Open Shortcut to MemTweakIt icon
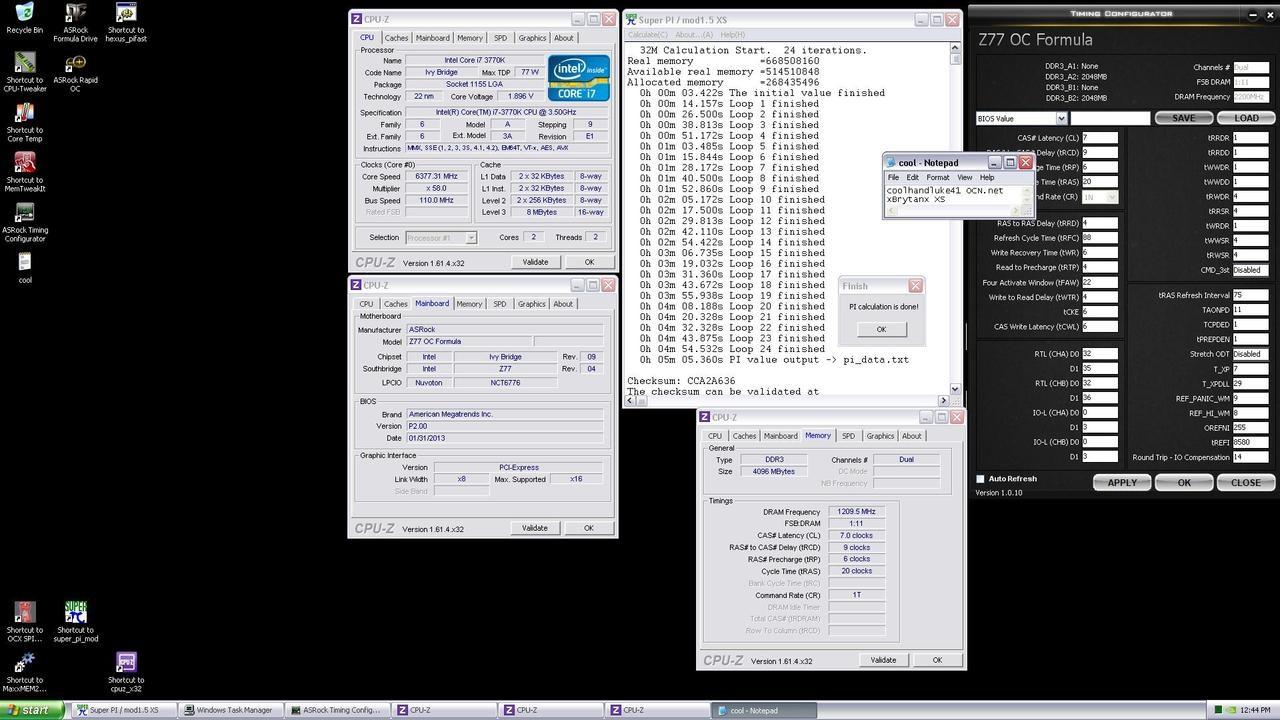This screenshot has width=1280, height=720. [x=25, y=172]
